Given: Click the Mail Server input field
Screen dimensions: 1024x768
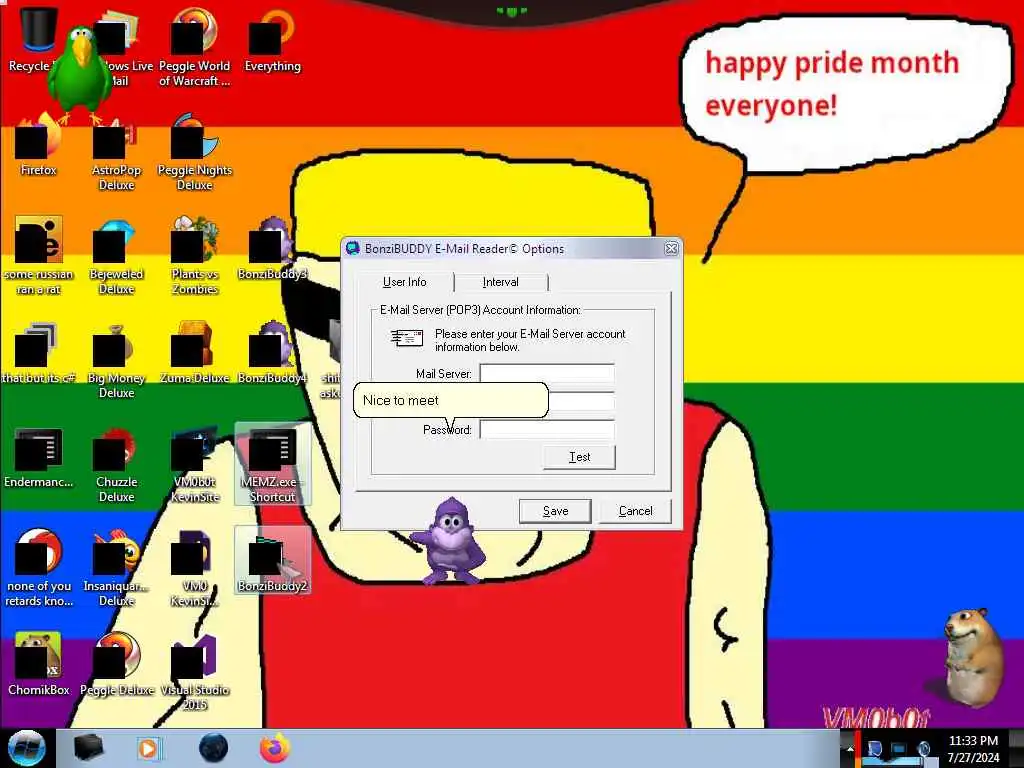Looking at the screenshot, I should pos(547,374).
